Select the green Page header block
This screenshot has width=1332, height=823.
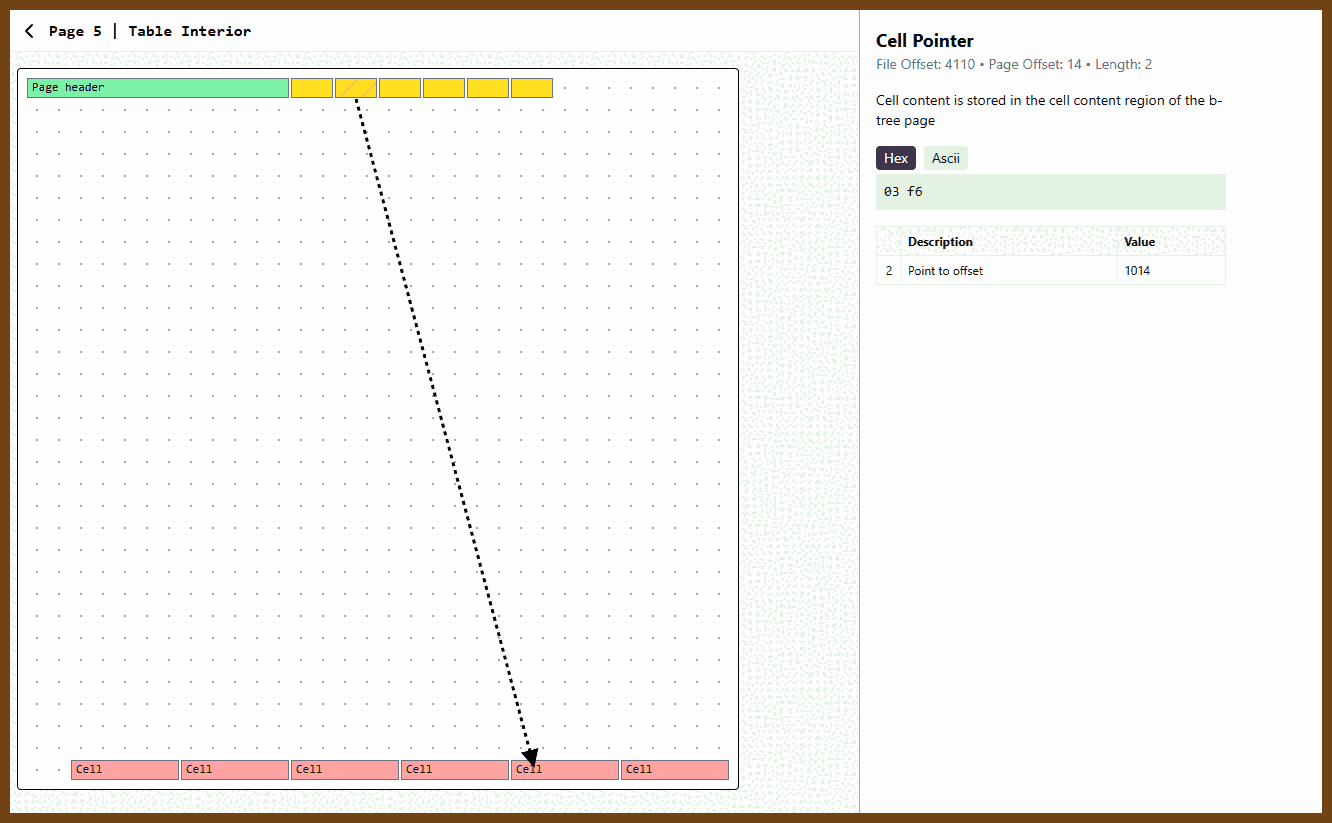(158, 88)
